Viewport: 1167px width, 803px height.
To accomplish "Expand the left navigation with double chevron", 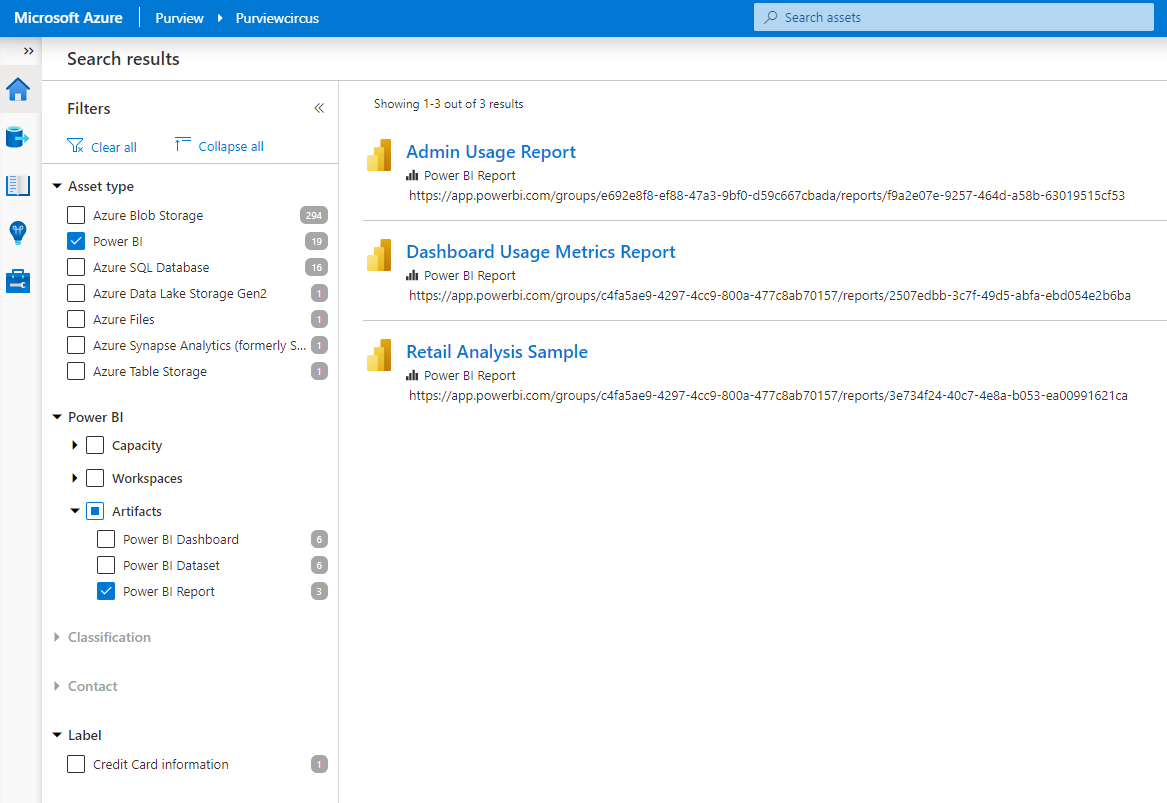I will (x=29, y=51).
